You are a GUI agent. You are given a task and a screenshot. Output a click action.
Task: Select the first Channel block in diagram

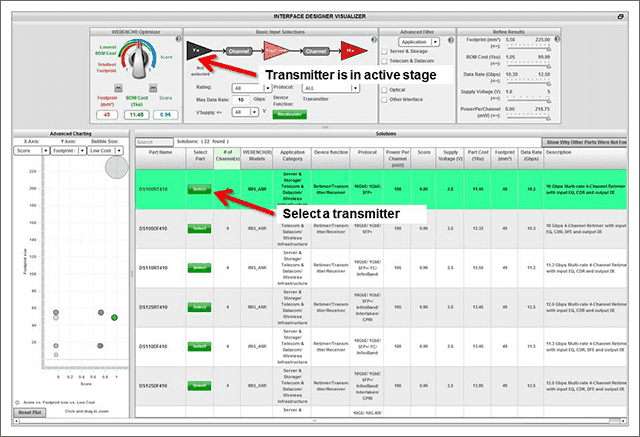point(239,49)
